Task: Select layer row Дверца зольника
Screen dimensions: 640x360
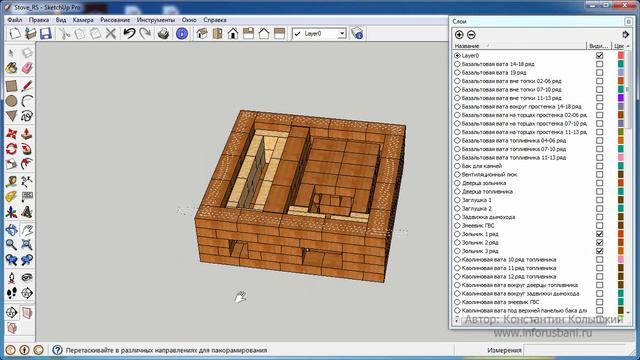Action: coord(484,183)
